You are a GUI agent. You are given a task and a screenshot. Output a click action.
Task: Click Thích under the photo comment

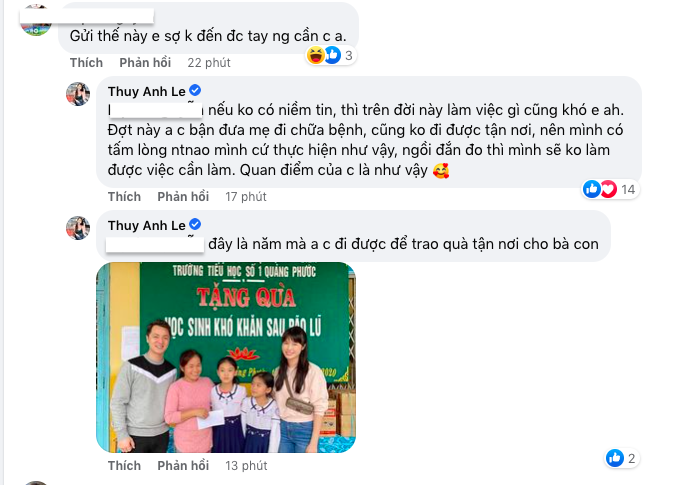(x=124, y=465)
